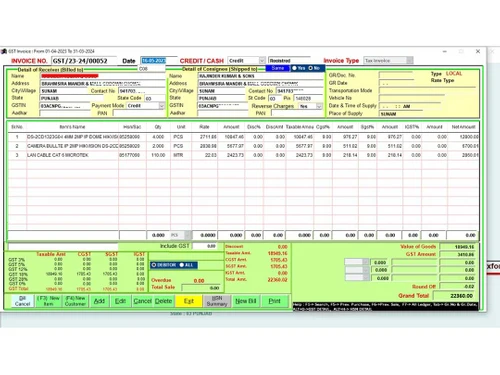This screenshot has height=375, width=500.
Task: Click the receiver Aadhar field
Action: point(65,113)
